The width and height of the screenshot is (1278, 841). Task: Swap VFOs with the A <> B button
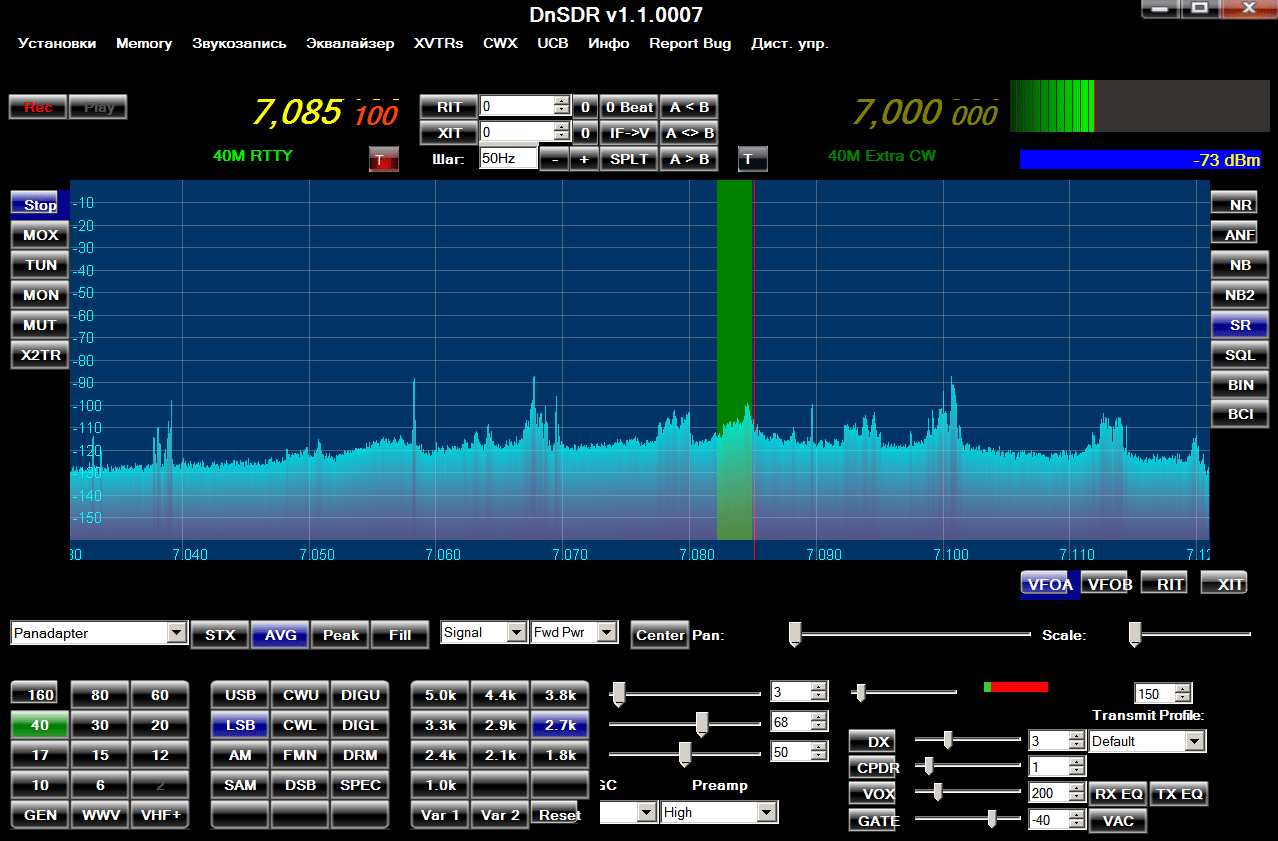689,133
